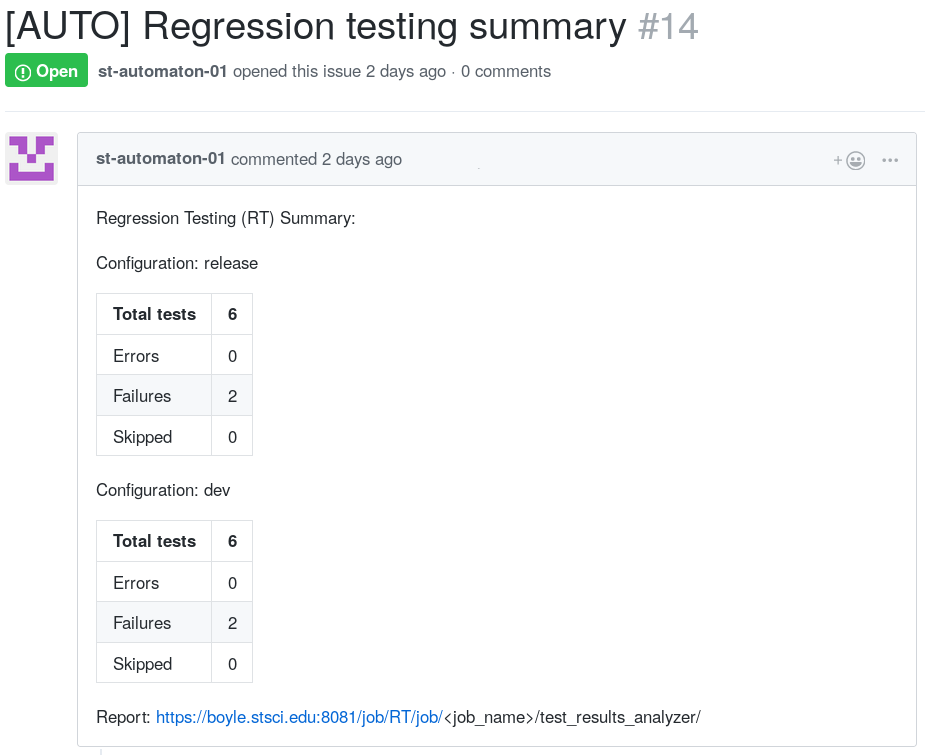925x755 pixels.
Task: Click the 'Configuration: dev' text
Action: [x=163, y=490]
